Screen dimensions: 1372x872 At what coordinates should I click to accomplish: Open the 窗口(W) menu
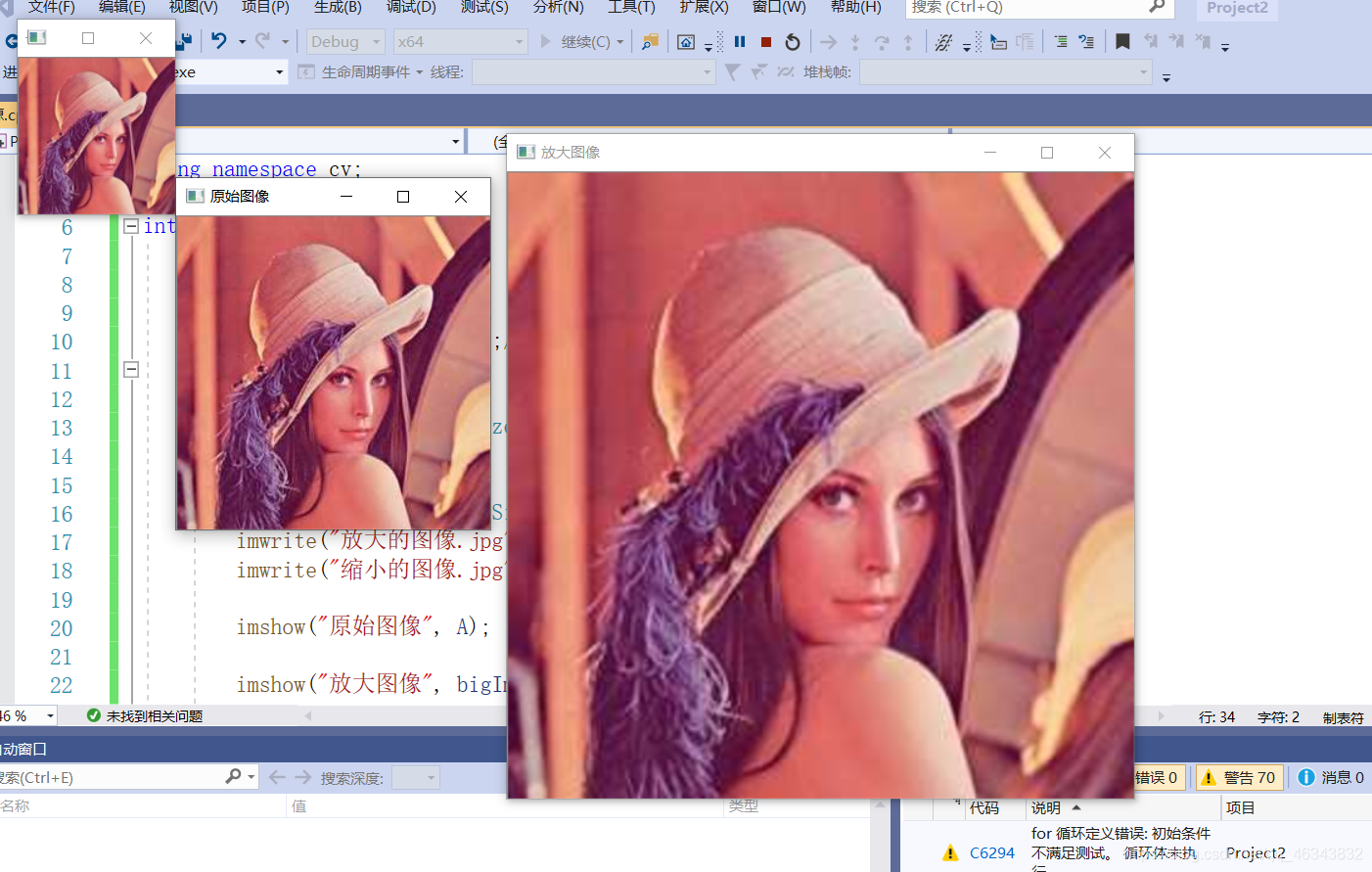[779, 7]
